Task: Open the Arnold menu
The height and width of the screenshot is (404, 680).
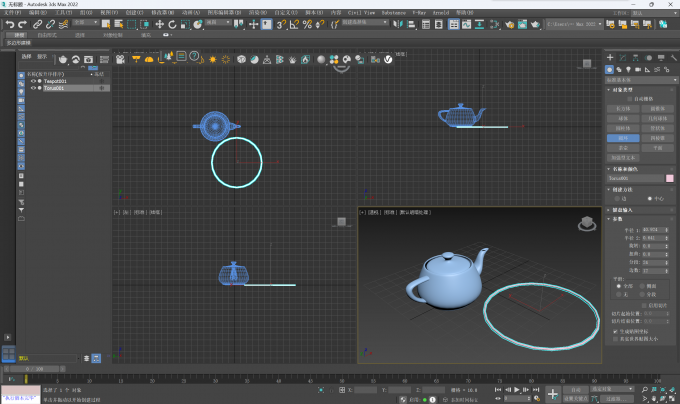Action: click(x=441, y=13)
